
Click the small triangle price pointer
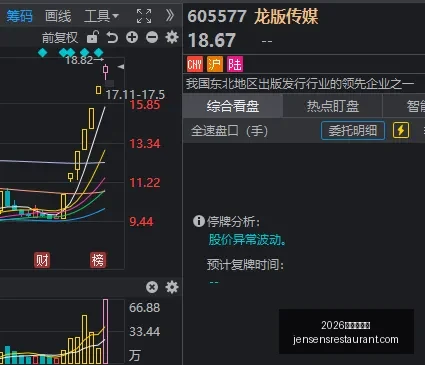(x=121, y=67)
